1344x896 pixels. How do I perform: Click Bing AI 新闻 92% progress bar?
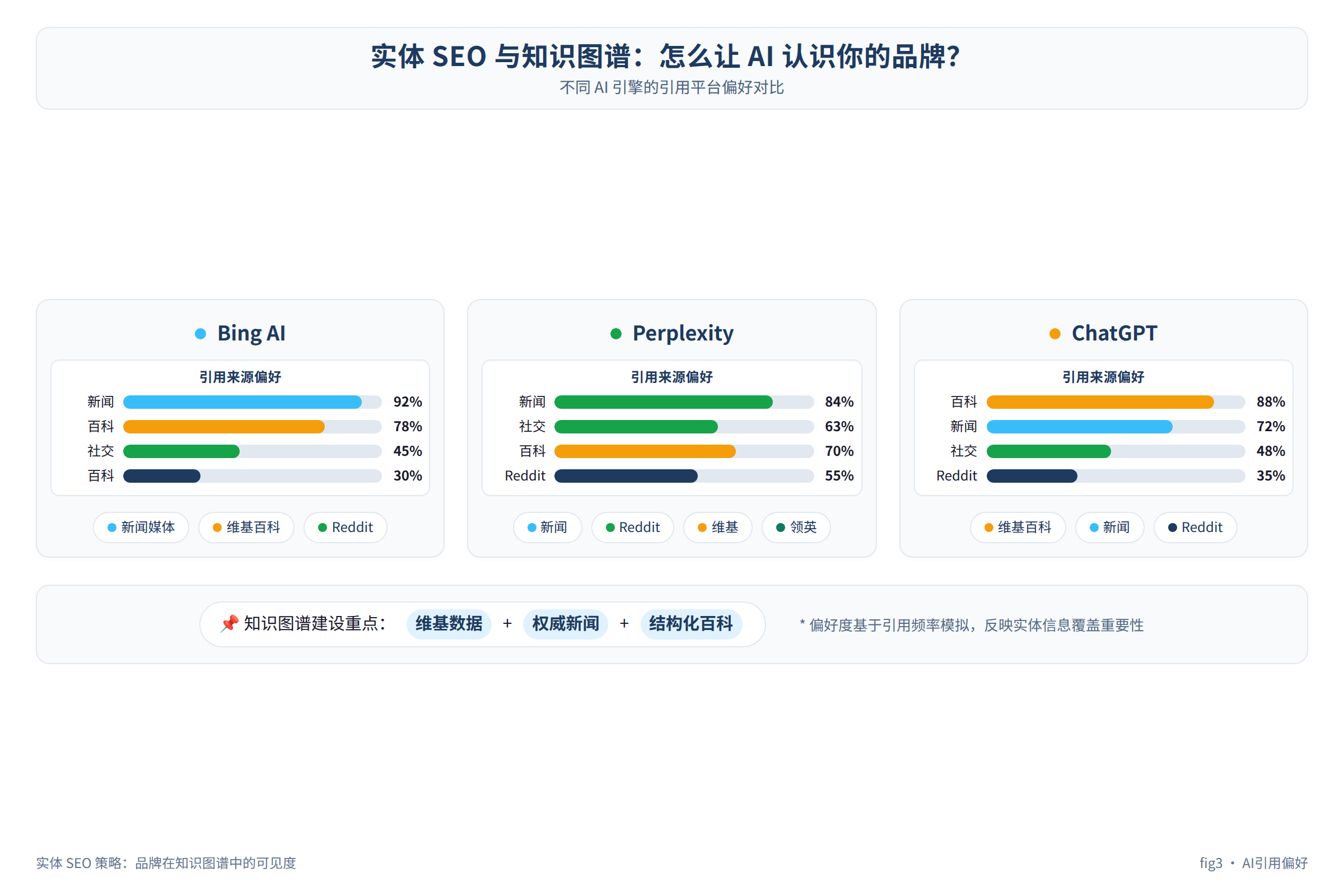(x=253, y=402)
